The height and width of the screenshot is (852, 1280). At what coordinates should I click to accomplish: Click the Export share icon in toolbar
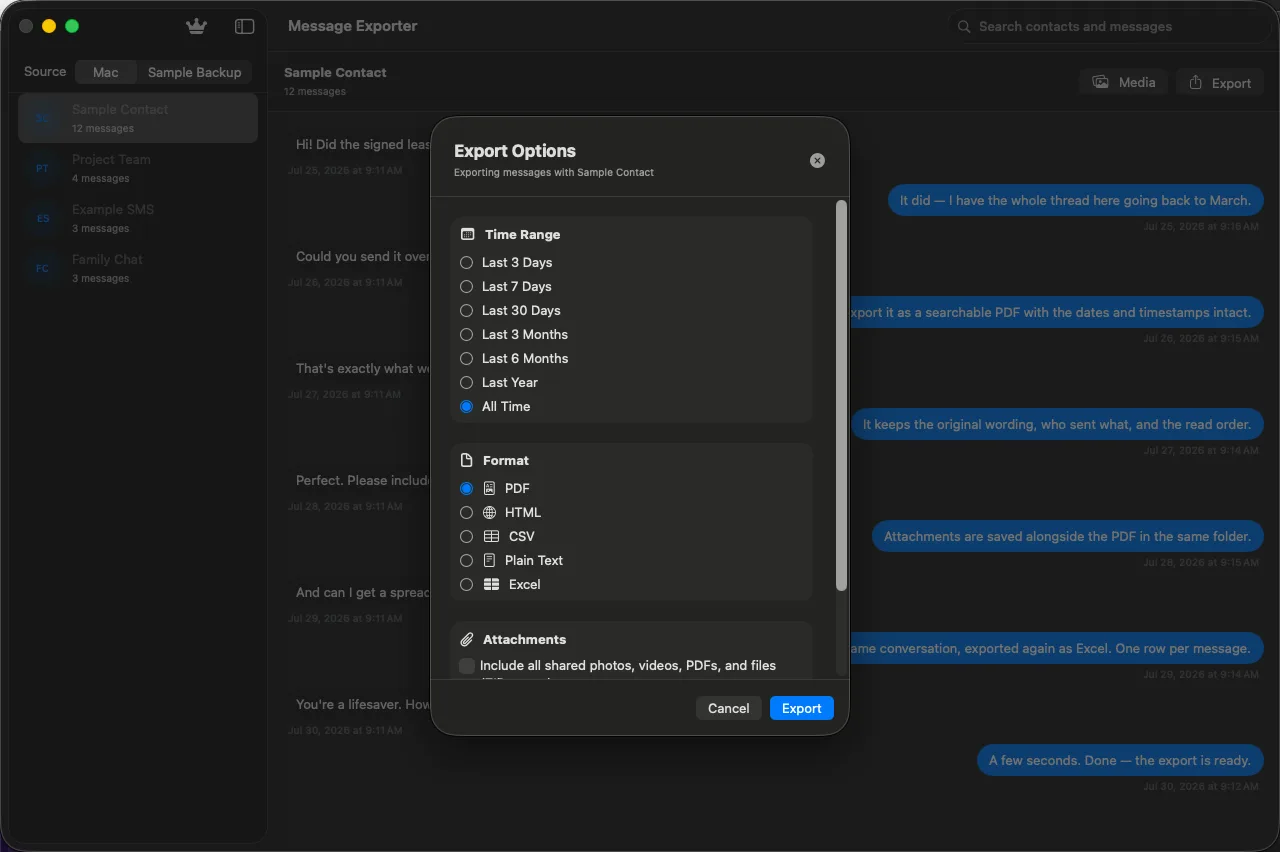1196,83
